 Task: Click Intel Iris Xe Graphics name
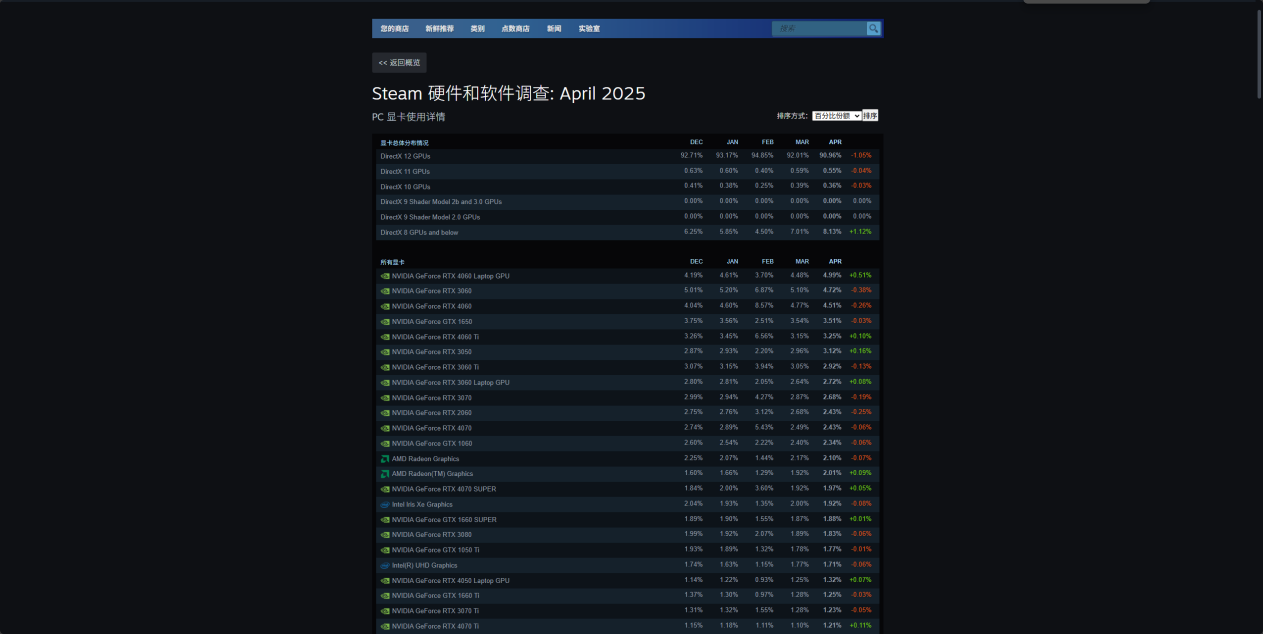[x=422, y=504]
